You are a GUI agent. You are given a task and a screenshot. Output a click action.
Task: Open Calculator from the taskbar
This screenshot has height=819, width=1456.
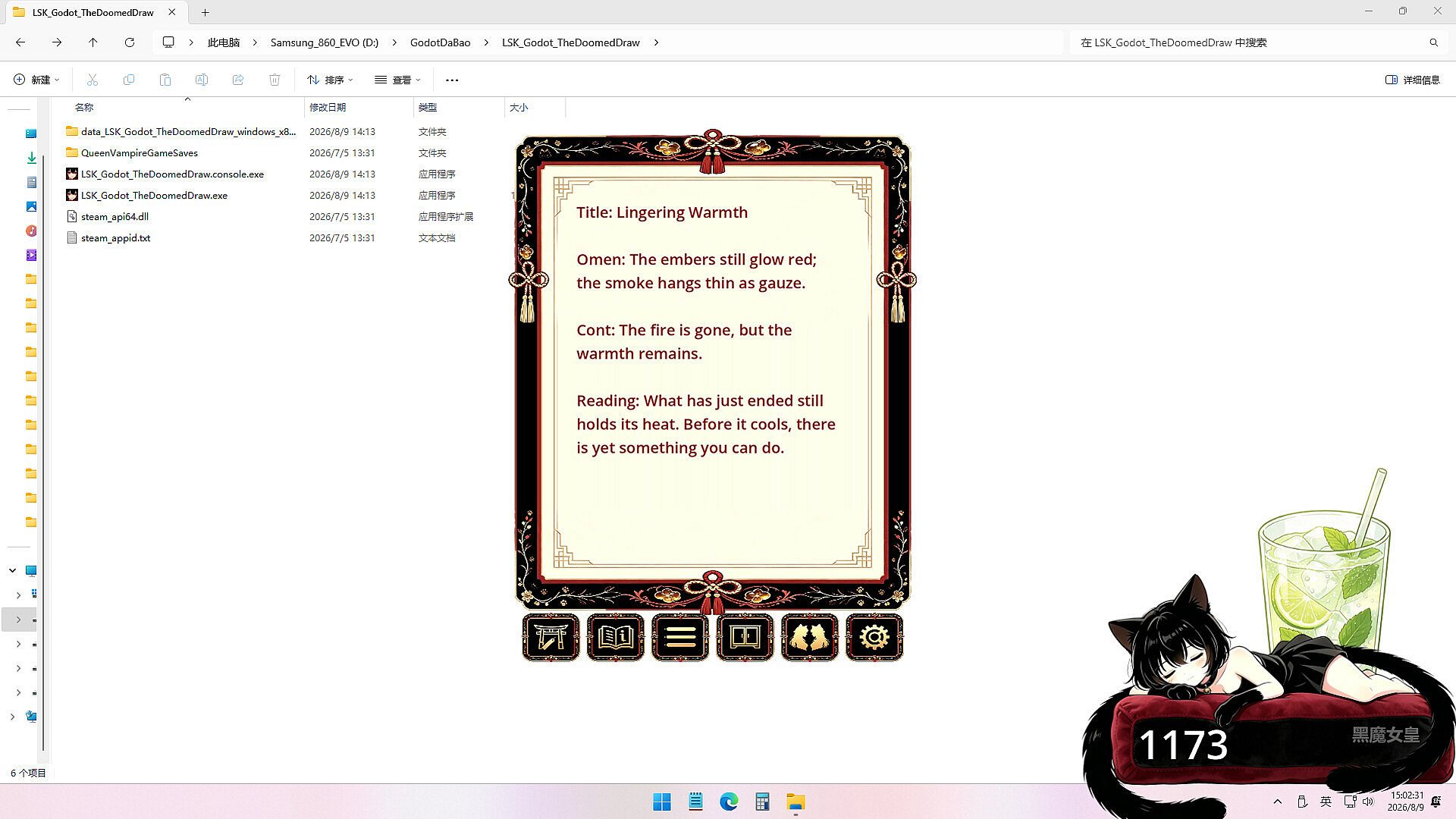pos(762,802)
